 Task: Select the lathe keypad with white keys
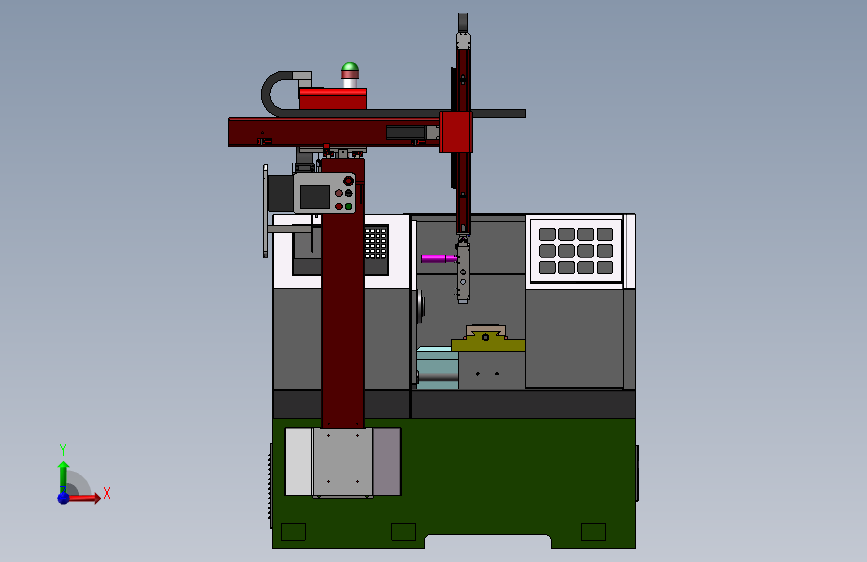(x=376, y=243)
